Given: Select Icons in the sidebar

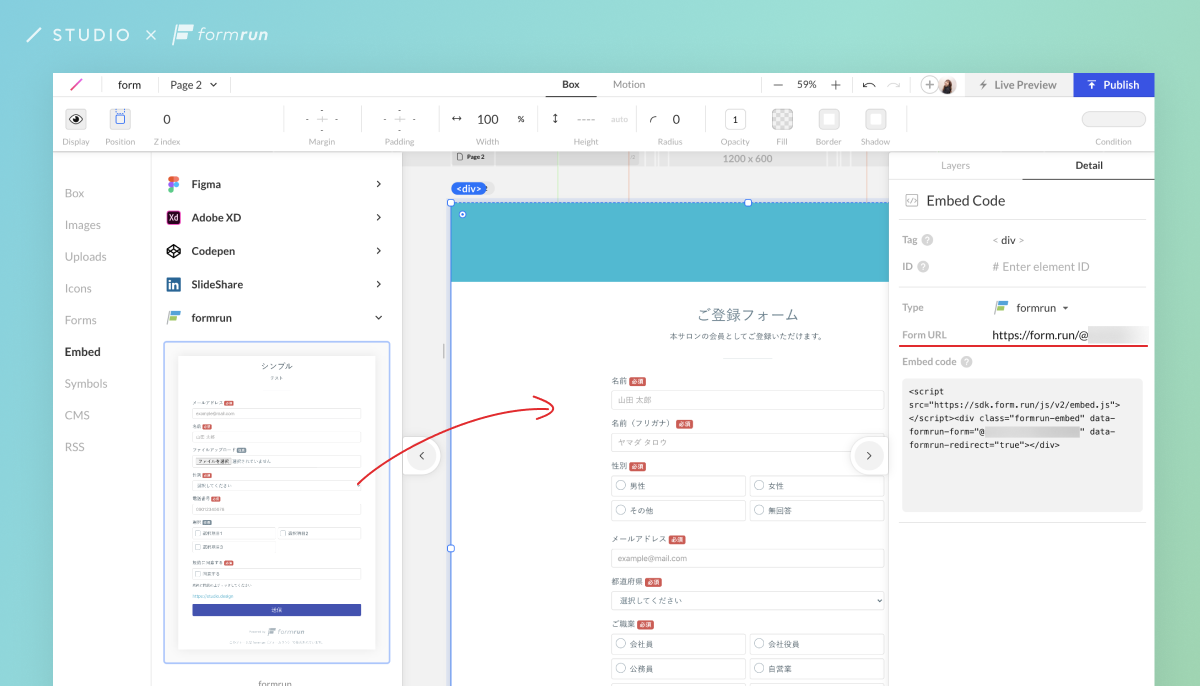Looking at the screenshot, I should click(x=78, y=288).
